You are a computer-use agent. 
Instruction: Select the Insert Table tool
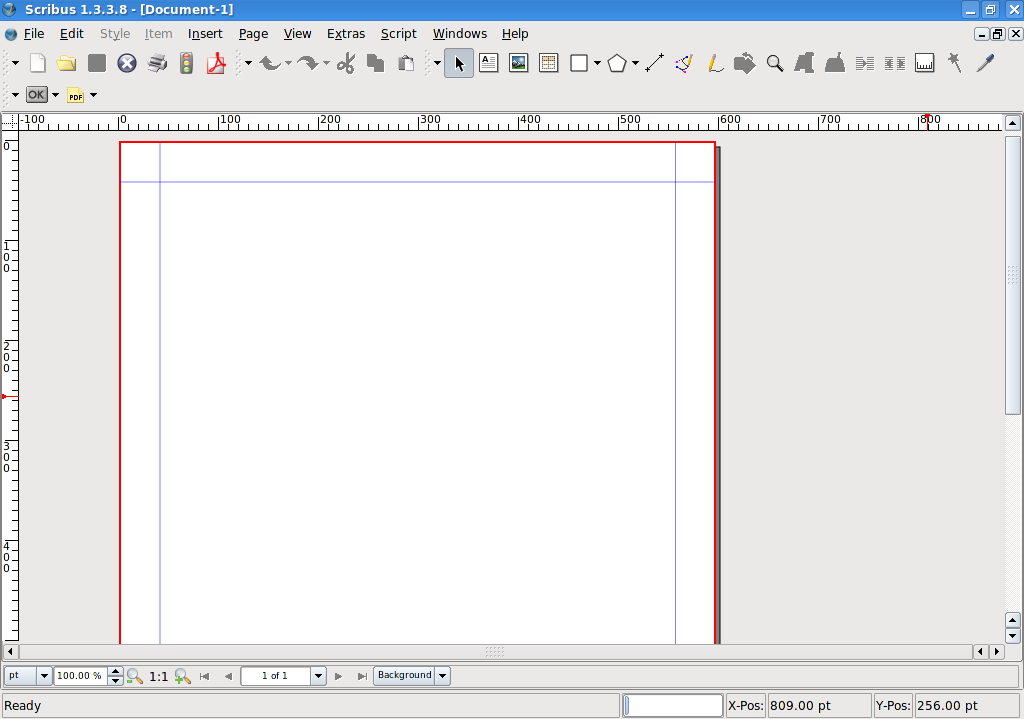[x=548, y=63]
